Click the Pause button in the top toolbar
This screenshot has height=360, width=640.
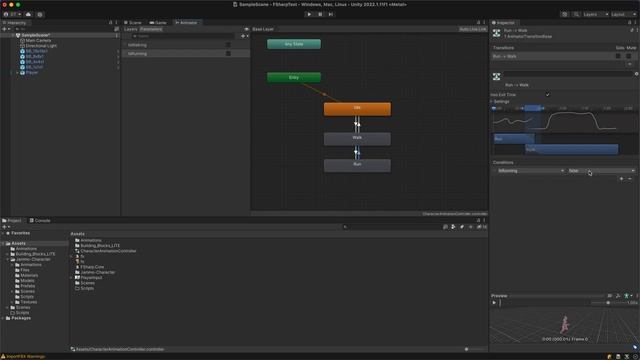pos(320,14)
